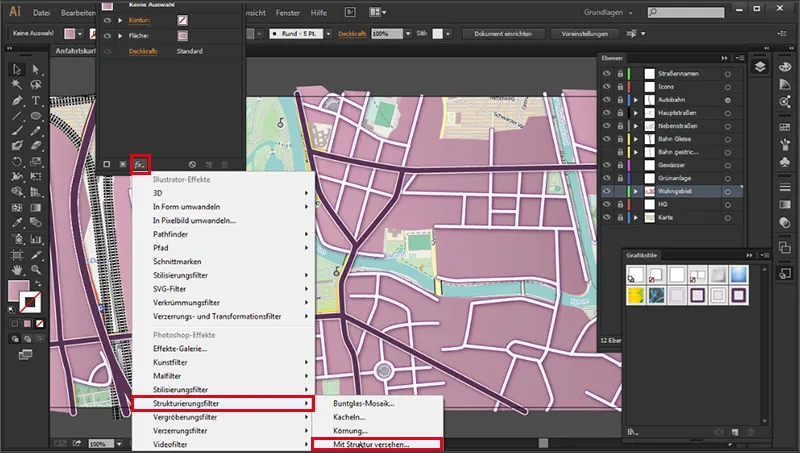Expand the Karte layer
Image resolution: width=800 pixels, height=453 pixels.
tap(636, 217)
